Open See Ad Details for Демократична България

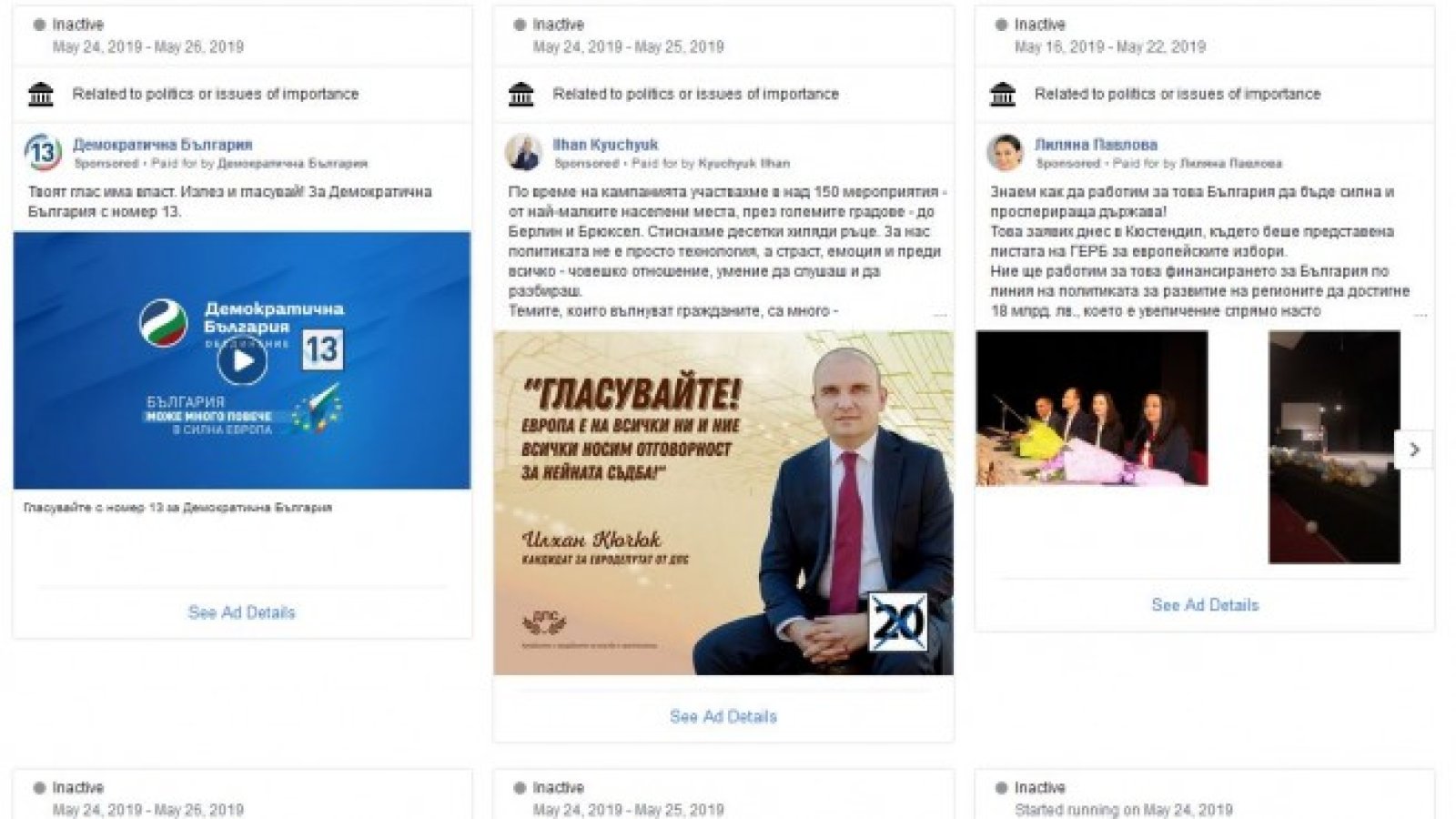click(242, 612)
